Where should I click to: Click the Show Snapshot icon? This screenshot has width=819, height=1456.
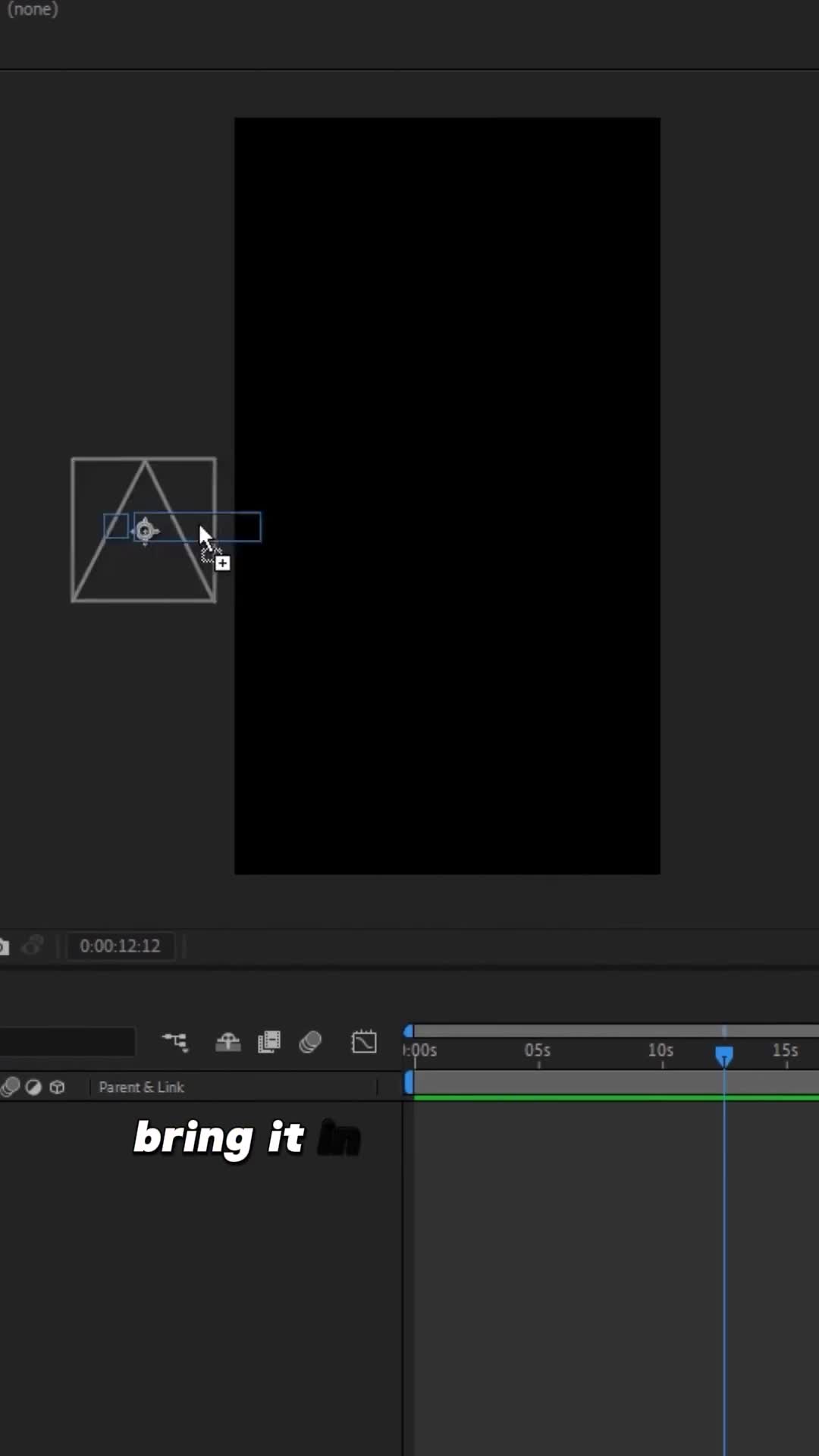pos(32,946)
